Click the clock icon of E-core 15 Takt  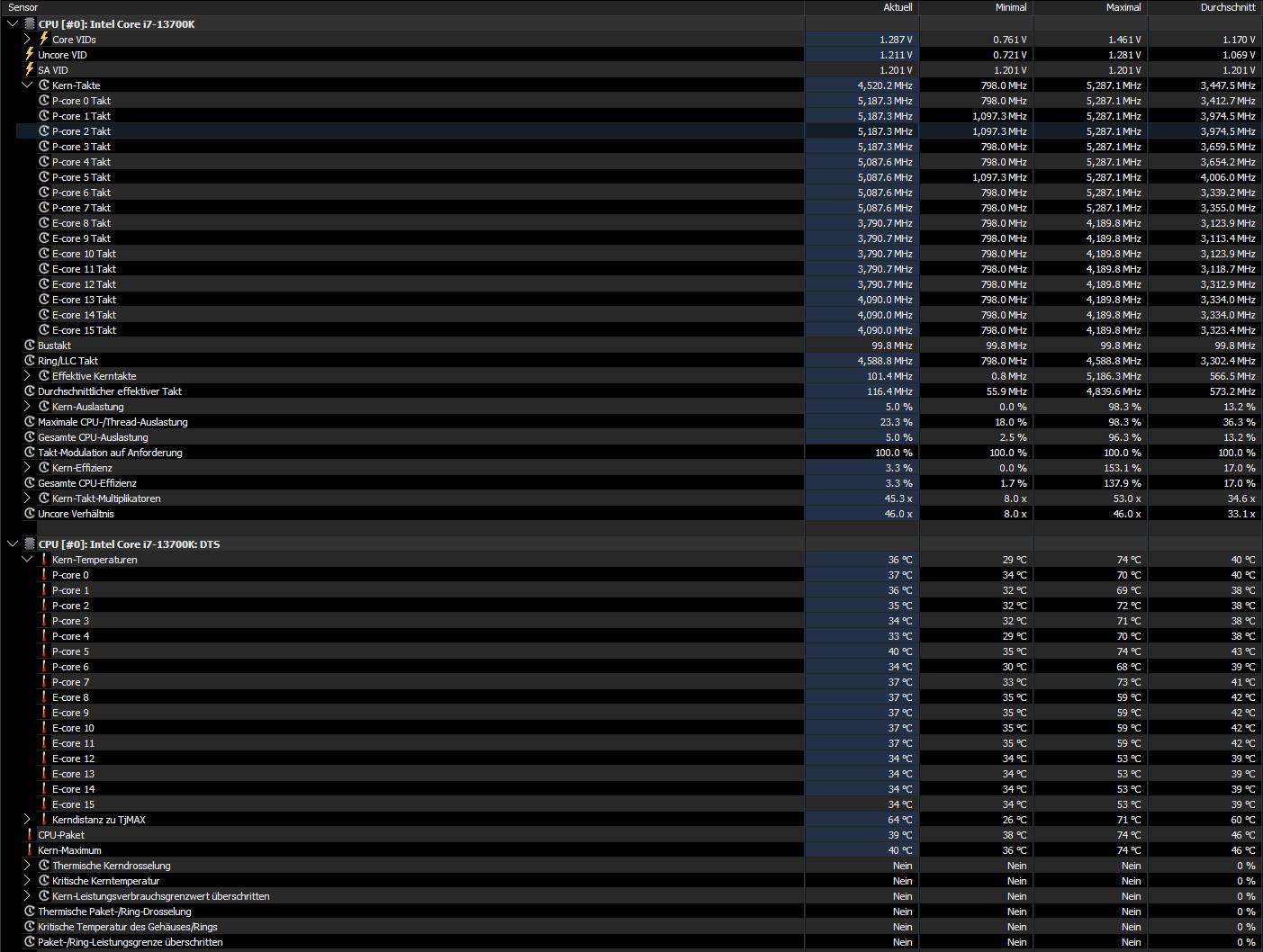tap(44, 330)
